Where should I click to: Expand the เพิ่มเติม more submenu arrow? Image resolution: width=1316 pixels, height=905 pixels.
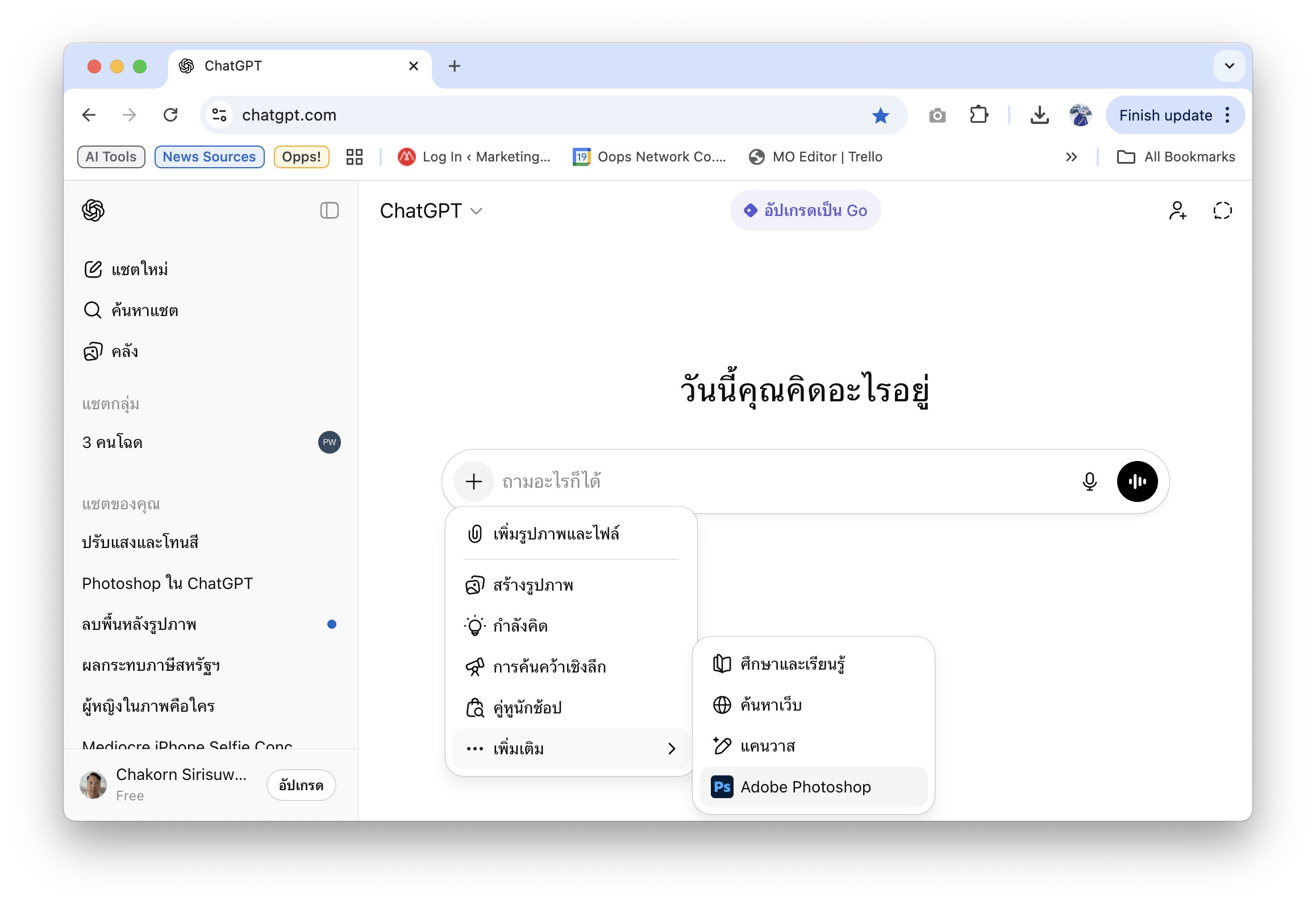tap(672, 749)
